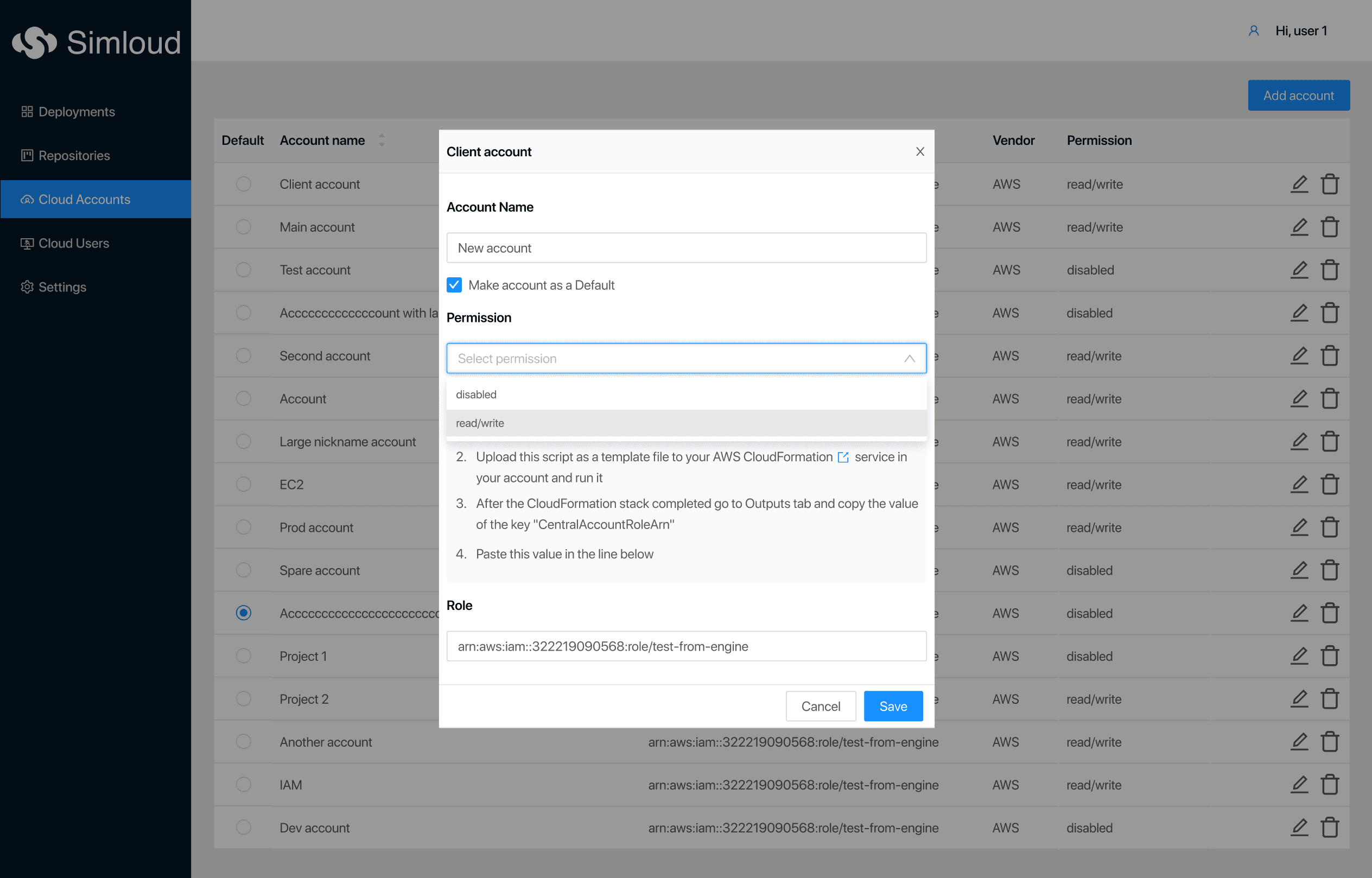Viewport: 1372px width, 878px height.
Task: Delete the Large nickname account row
Action: 1330,442
